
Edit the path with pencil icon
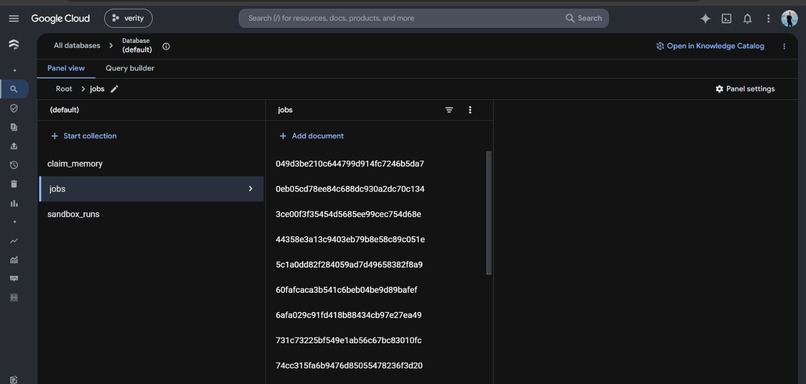tap(115, 89)
